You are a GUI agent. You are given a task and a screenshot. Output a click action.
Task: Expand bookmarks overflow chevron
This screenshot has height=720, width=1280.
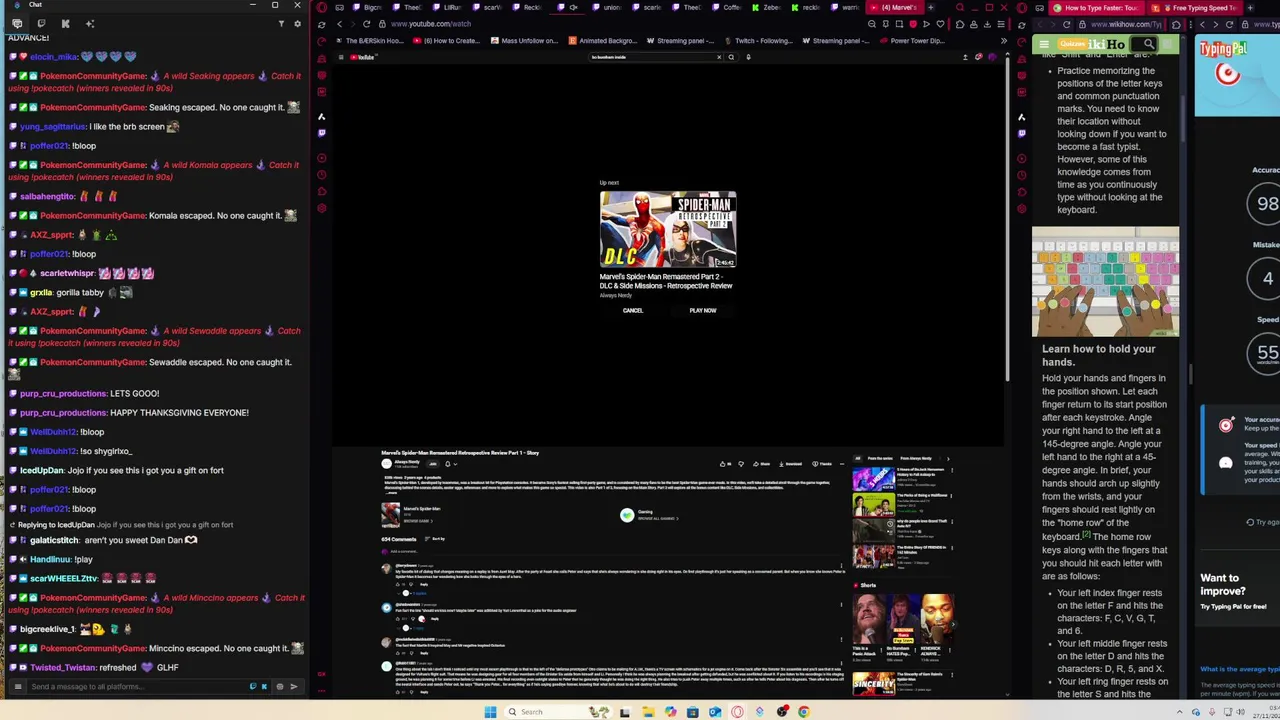pyautogui.click(x=1004, y=41)
